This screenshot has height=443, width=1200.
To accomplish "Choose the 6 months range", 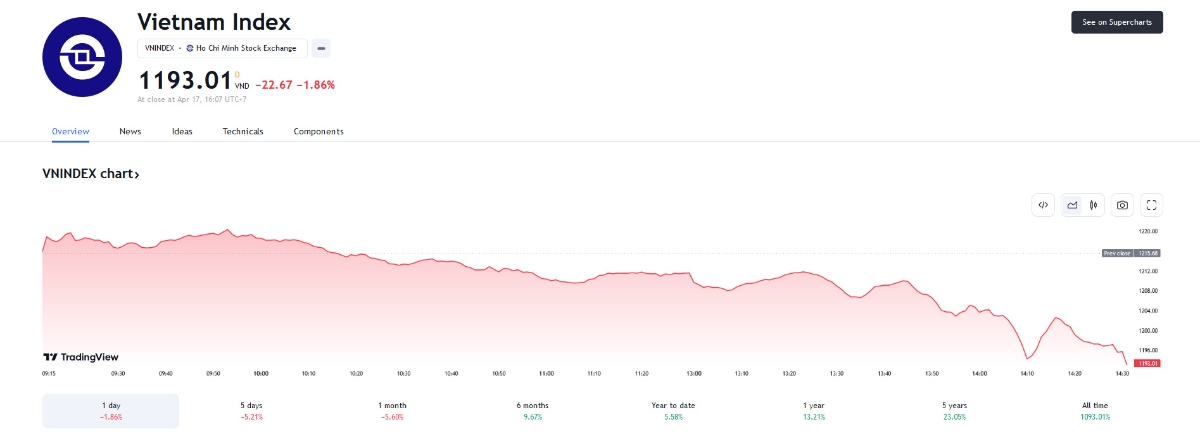I will 531,410.
